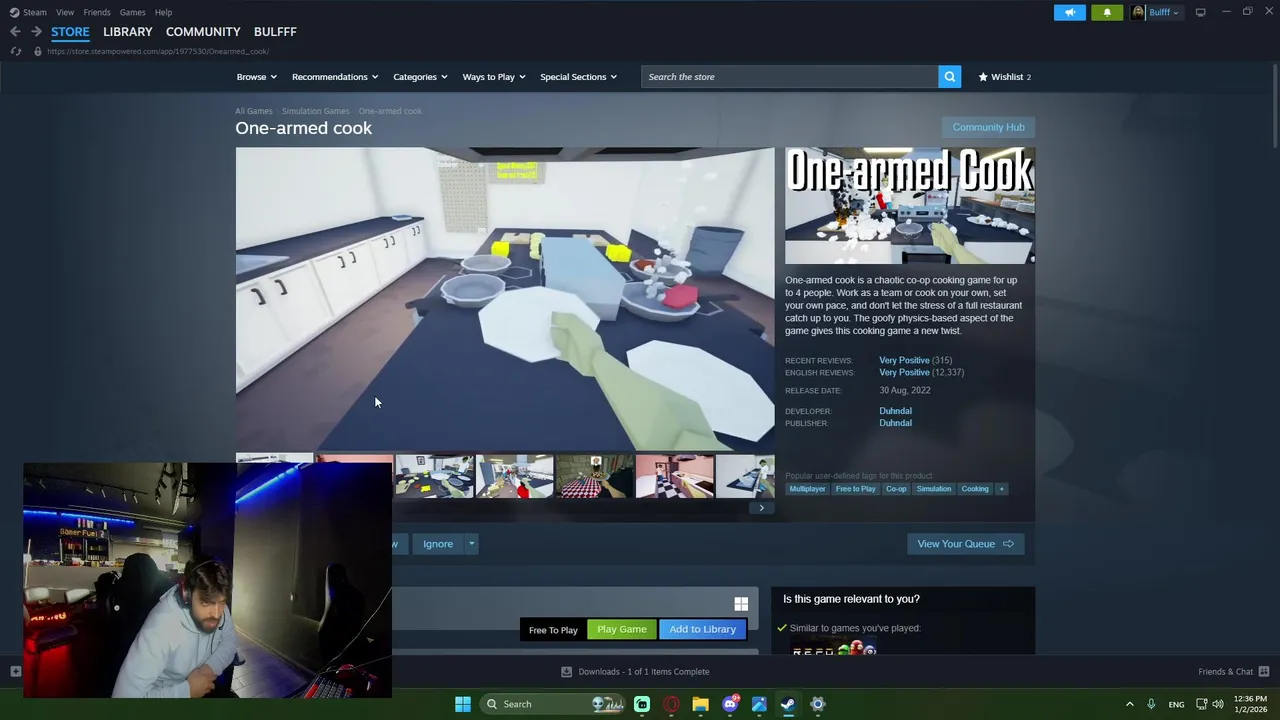
Task: Click the Co-op tag
Action: click(896, 489)
